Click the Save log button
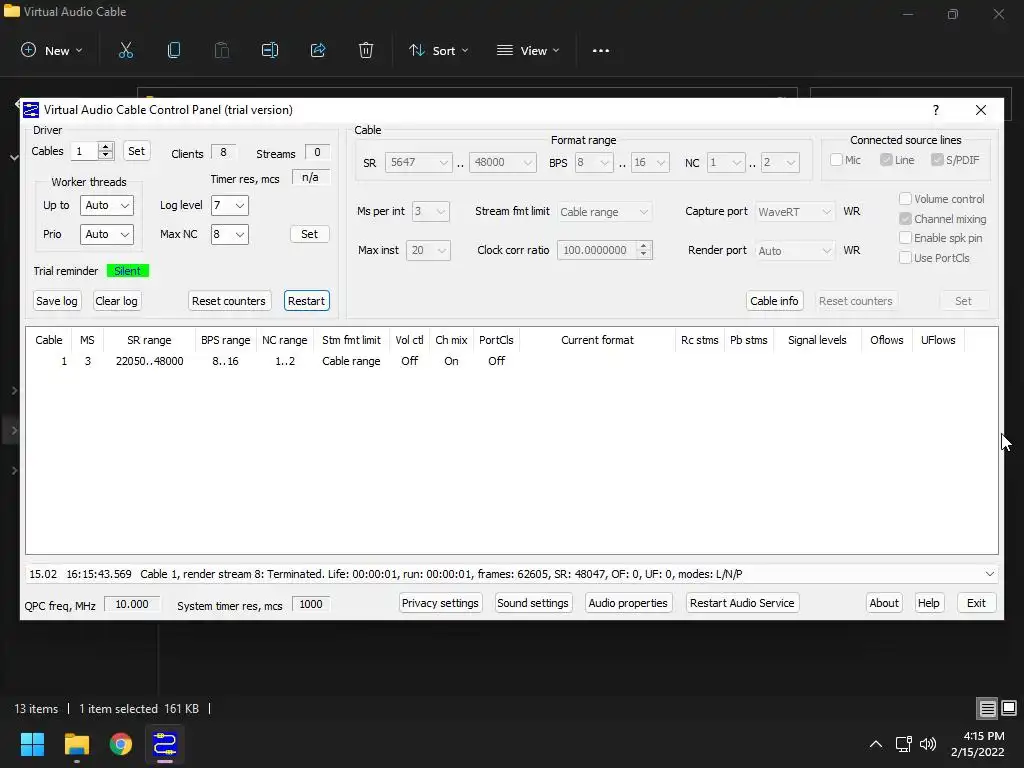Viewport: 1024px width, 768px height. pos(57,301)
